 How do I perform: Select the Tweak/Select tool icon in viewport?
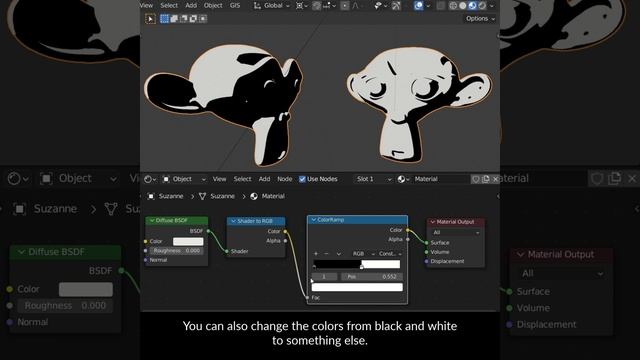pos(150,19)
